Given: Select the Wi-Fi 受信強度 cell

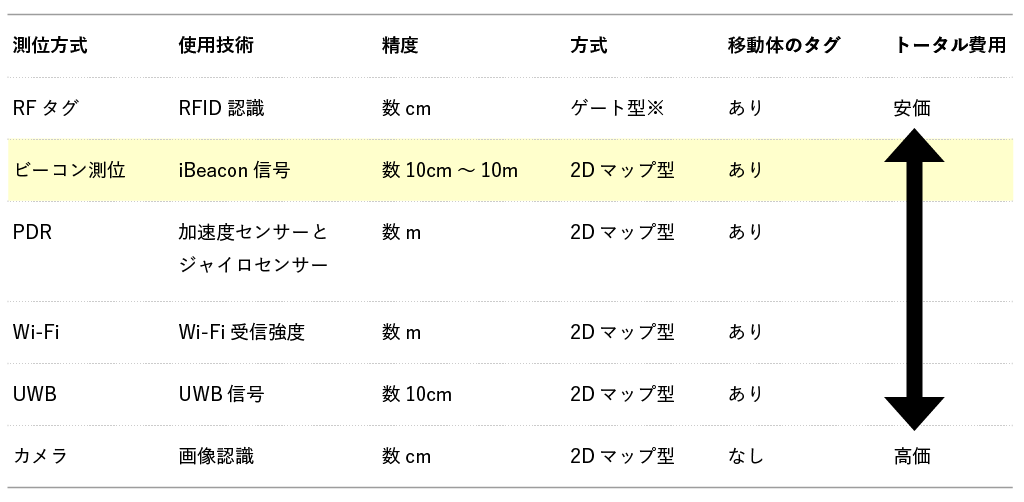Looking at the screenshot, I should pos(242,332).
